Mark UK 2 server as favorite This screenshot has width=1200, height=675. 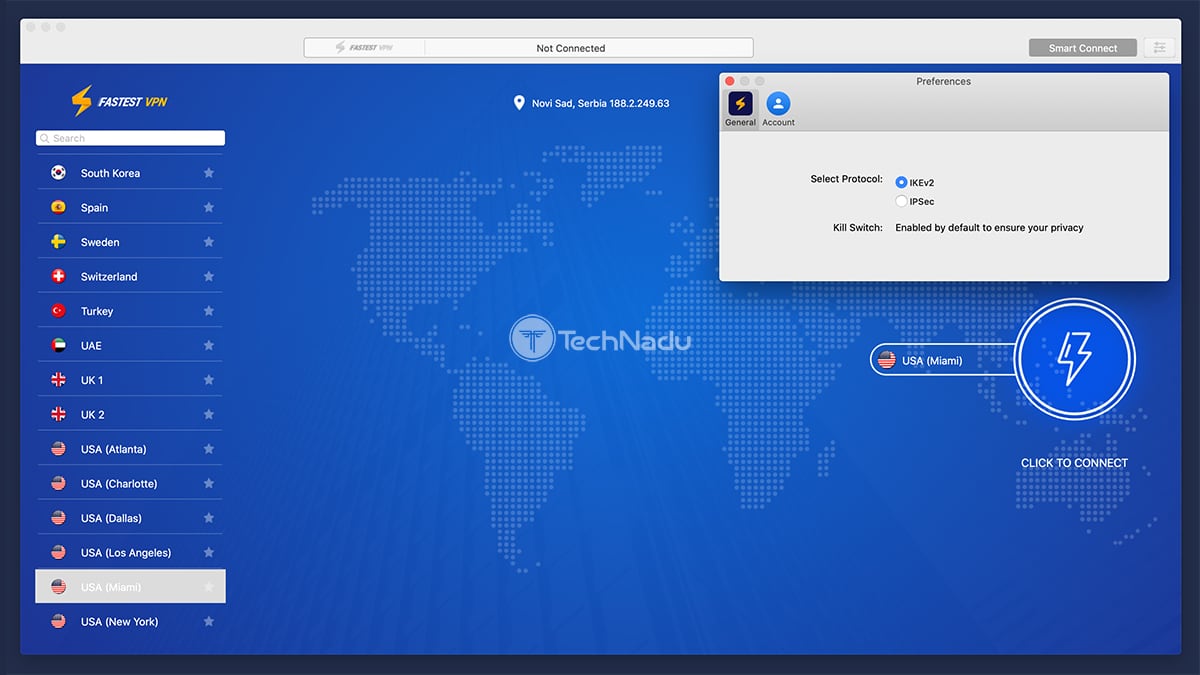(209, 415)
